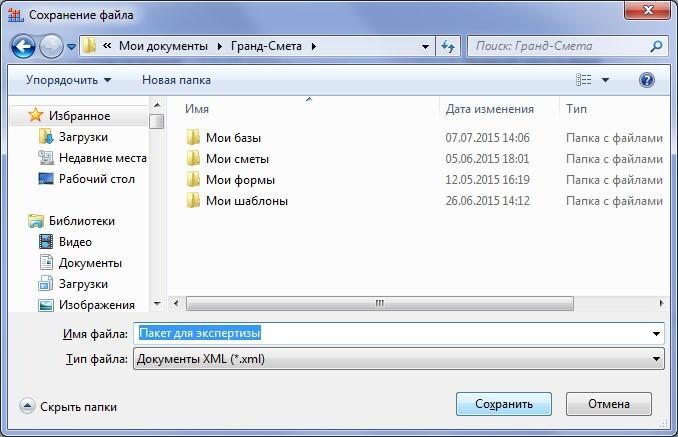Click the Загрузки icon under Избранное
This screenshot has height=437, width=678.
(46, 137)
